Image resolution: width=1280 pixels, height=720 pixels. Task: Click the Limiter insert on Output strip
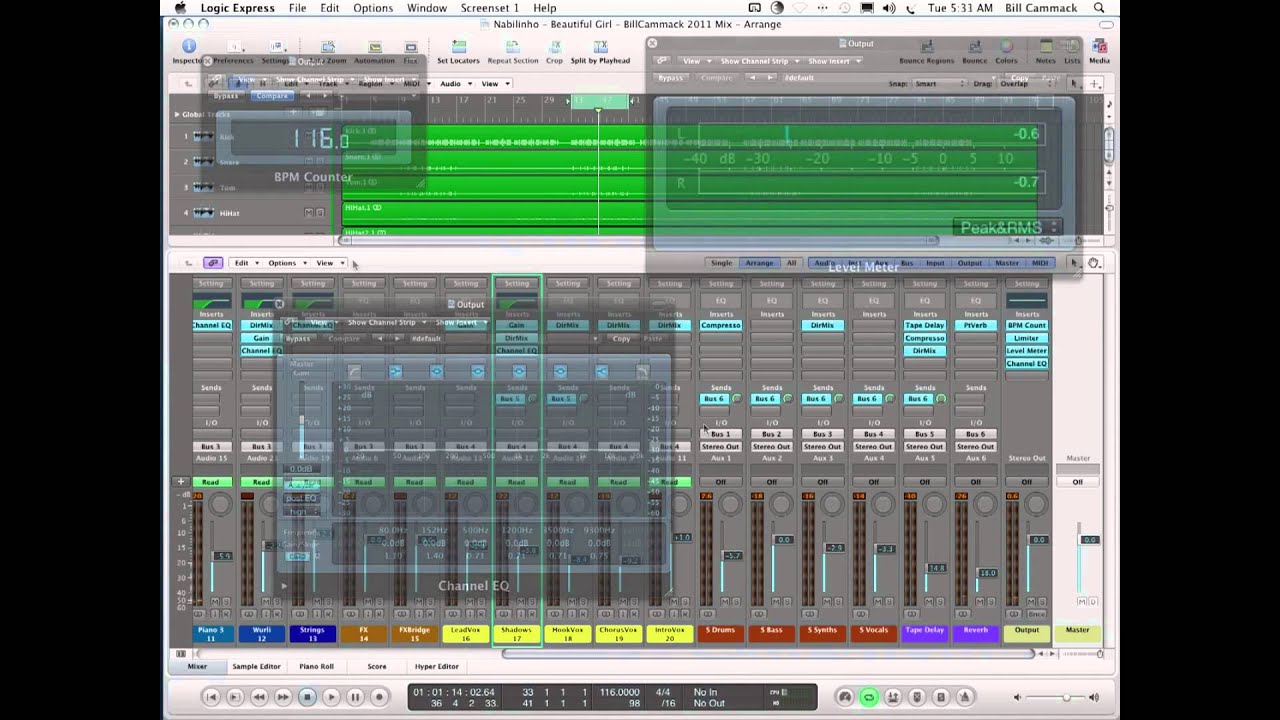pyautogui.click(x=1027, y=338)
